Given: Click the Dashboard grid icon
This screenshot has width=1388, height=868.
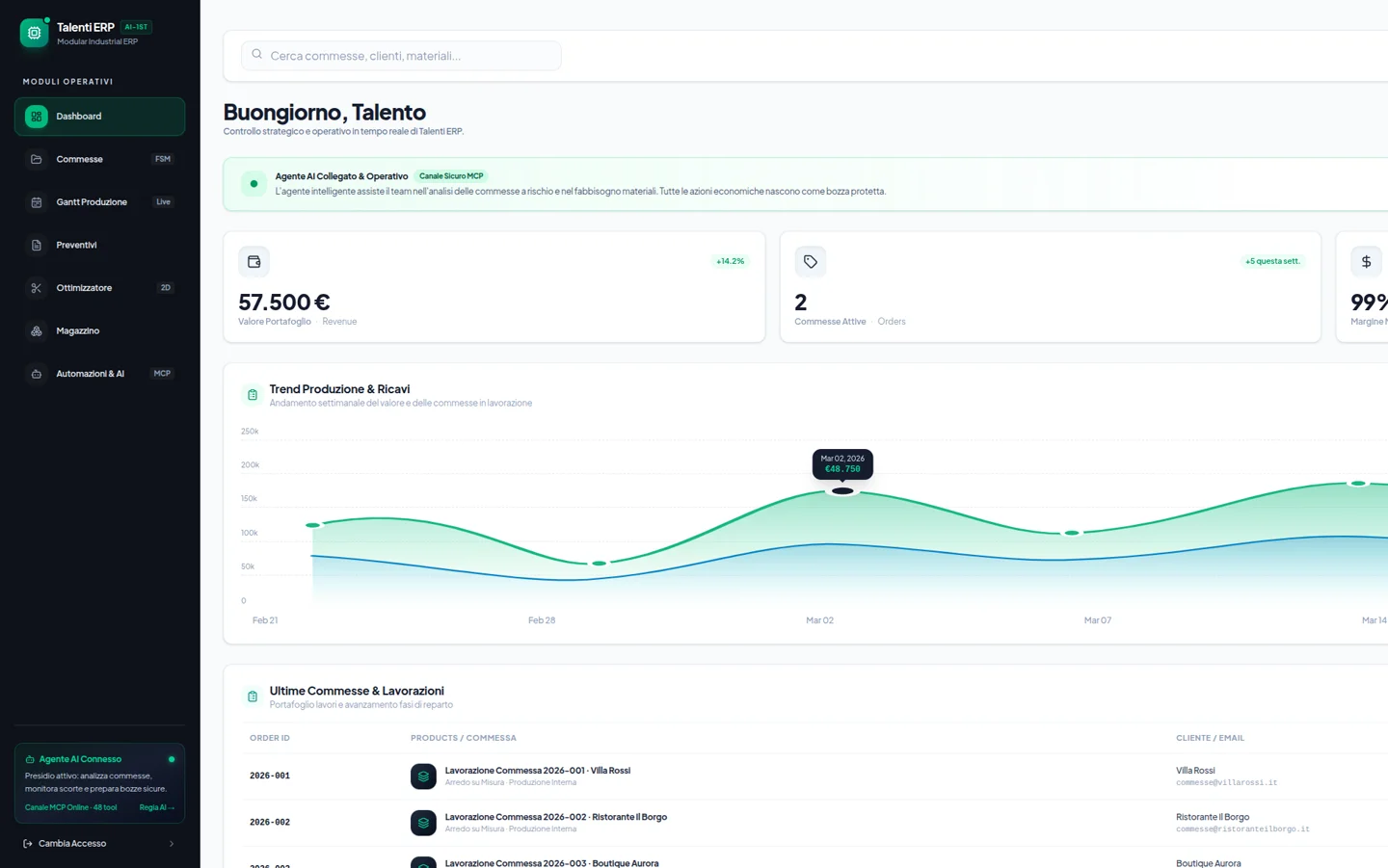Looking at the screenshot, I should (x=37, y=117).
